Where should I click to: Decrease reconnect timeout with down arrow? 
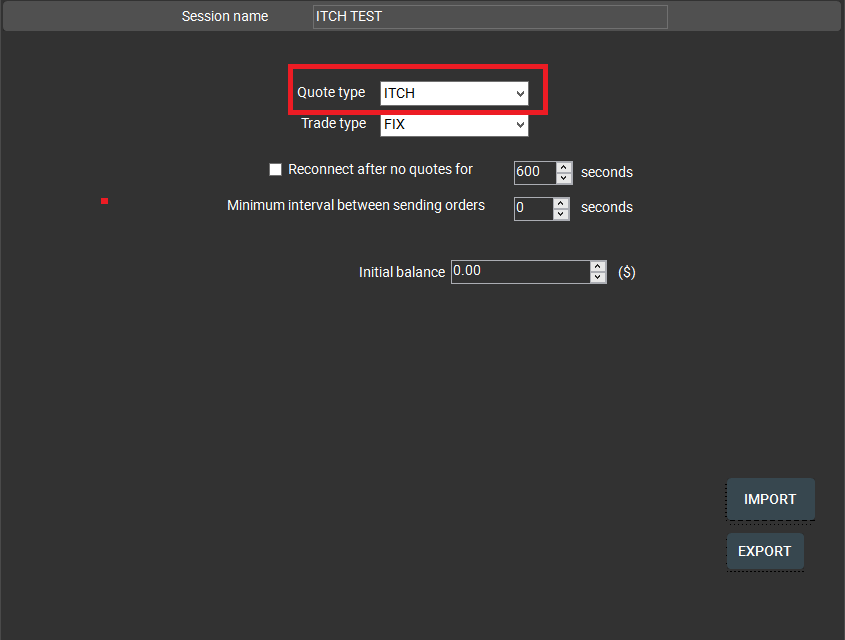pyautogui.click(x=564, y=178)
